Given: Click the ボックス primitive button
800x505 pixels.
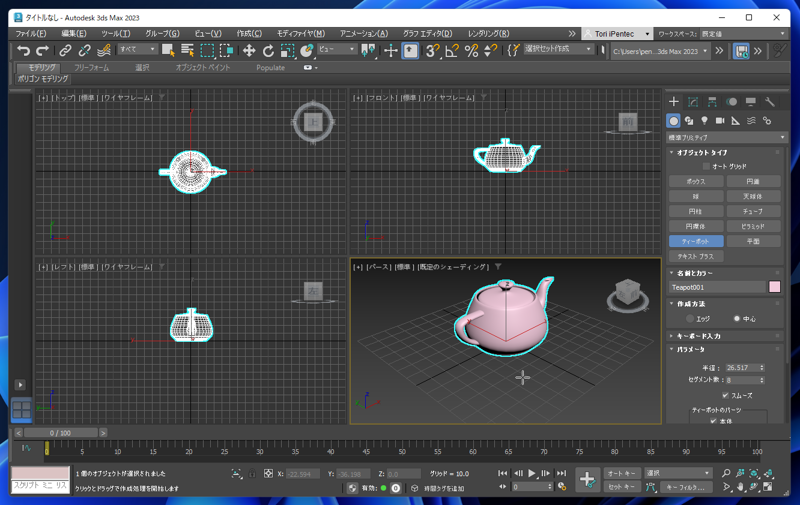Looking at the screenshot, I should pyautogui.click(x=696, y=182).
